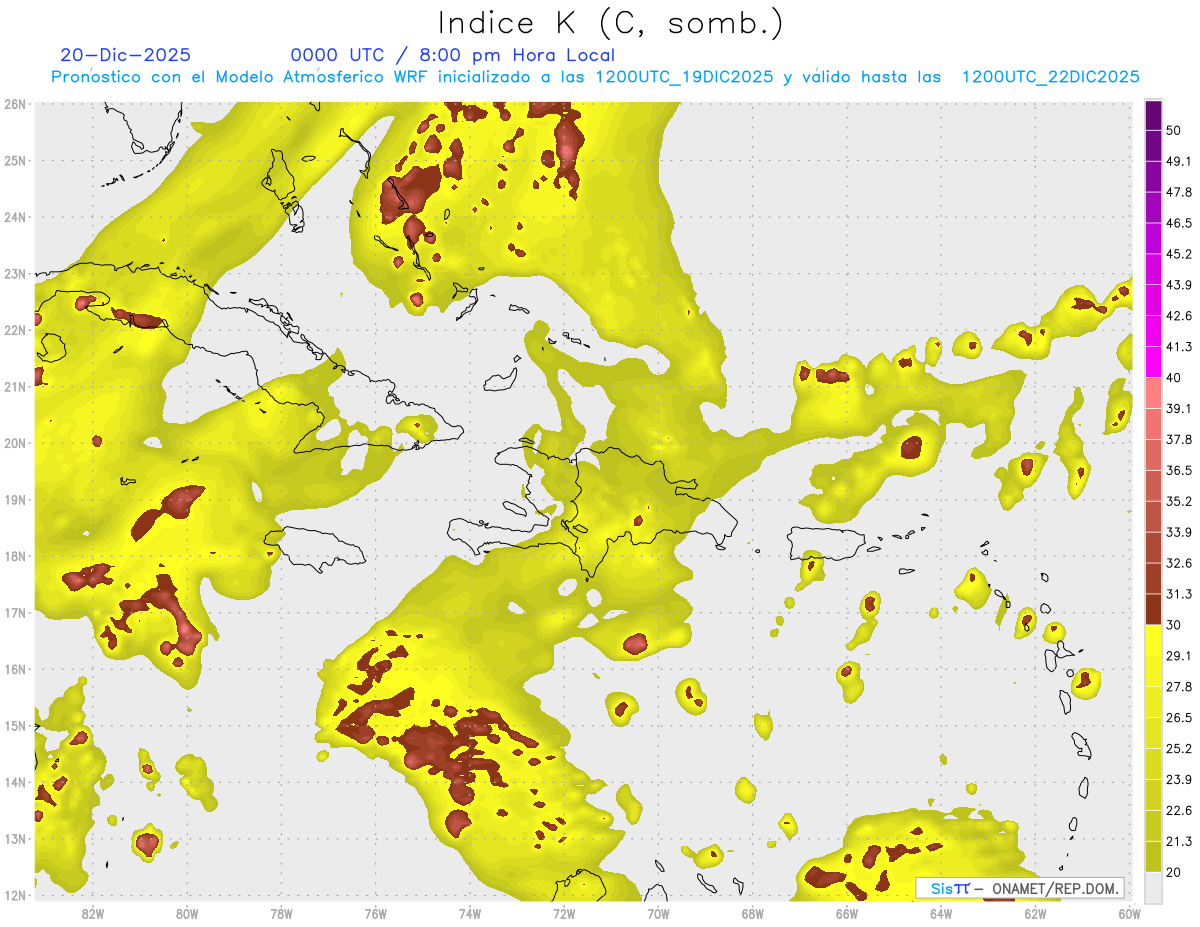Click the magenta color bar segment between 40 and 41.3

point(1153,362)
